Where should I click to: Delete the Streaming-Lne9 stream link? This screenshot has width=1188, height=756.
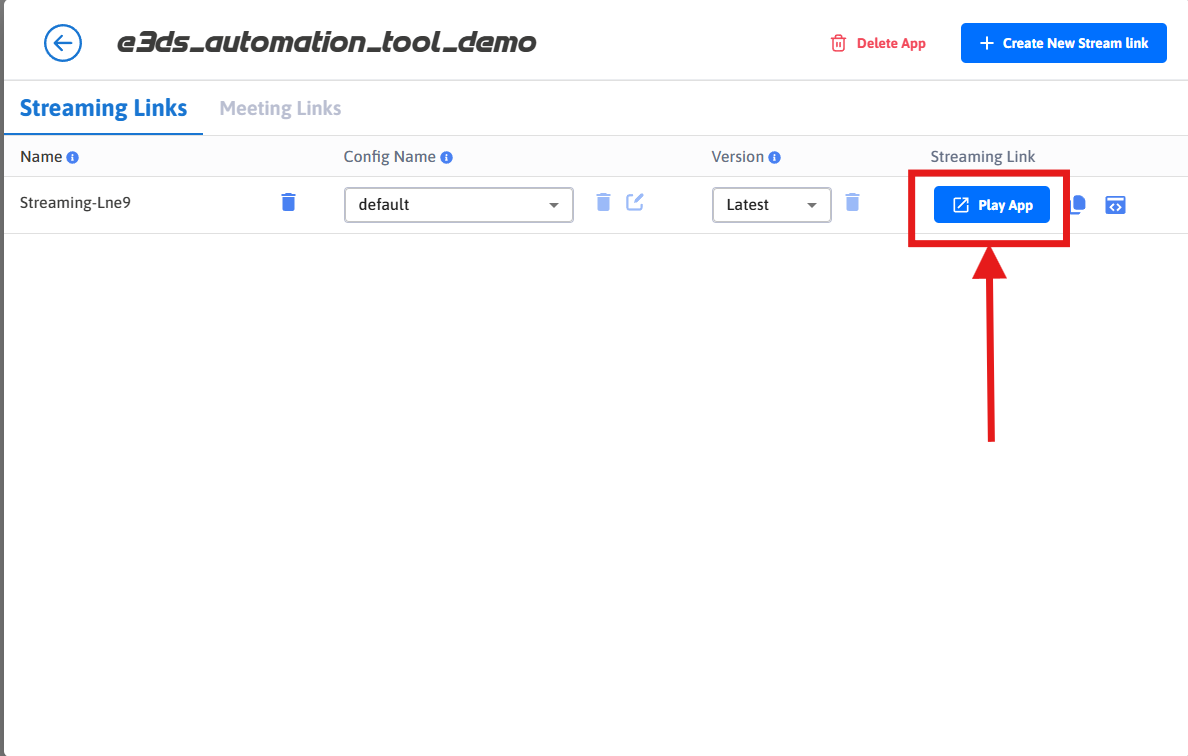click(288, 203)
